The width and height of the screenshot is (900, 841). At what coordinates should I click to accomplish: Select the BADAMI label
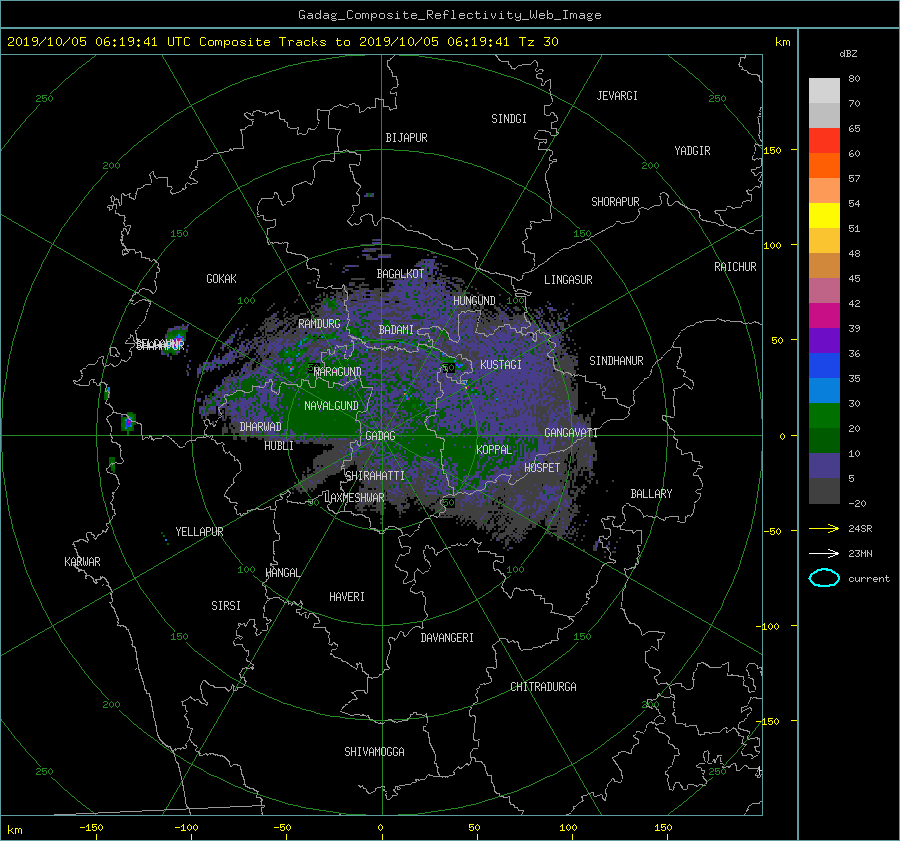click(396, 330)
